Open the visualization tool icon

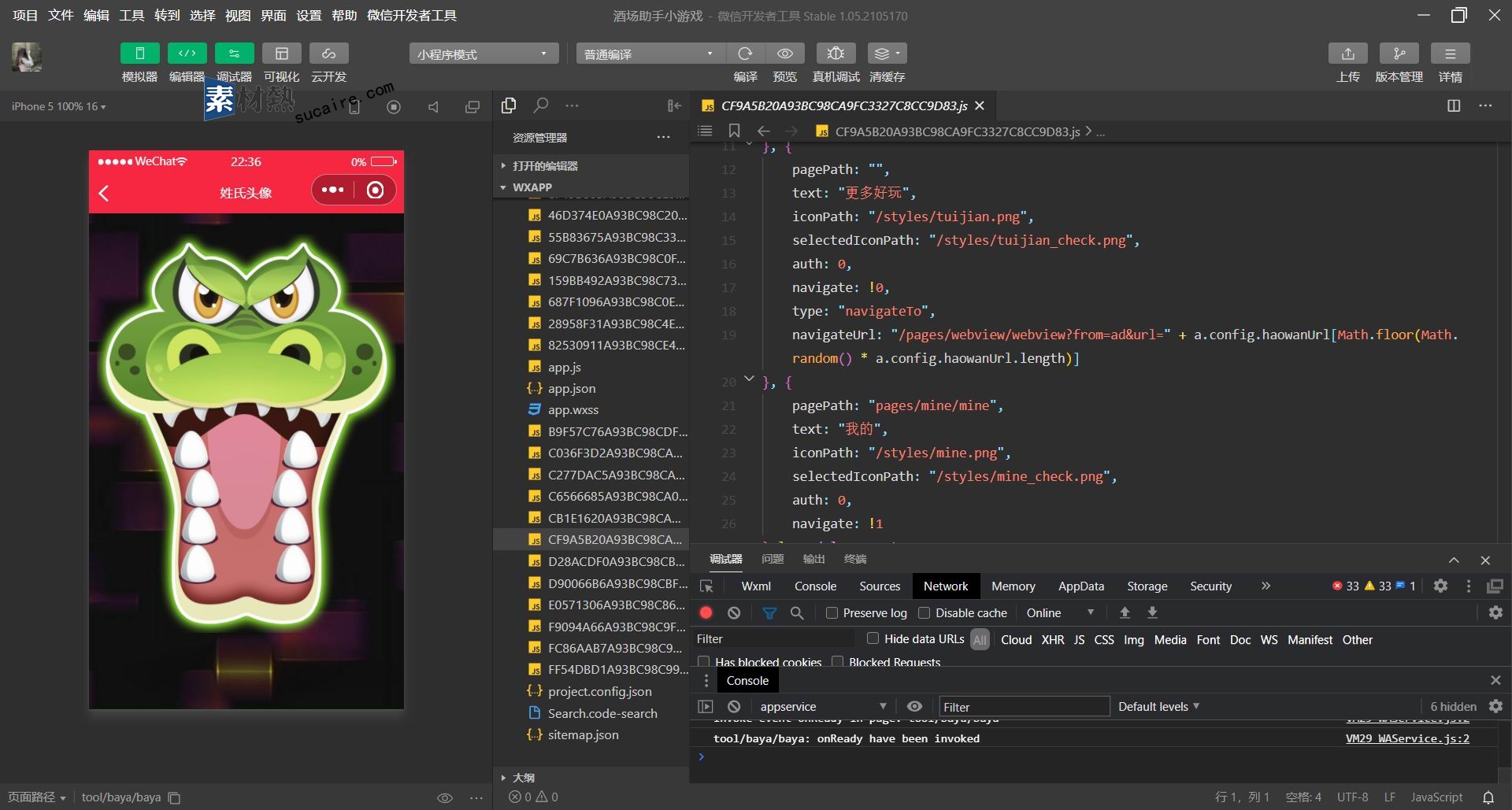coord(281,54)
